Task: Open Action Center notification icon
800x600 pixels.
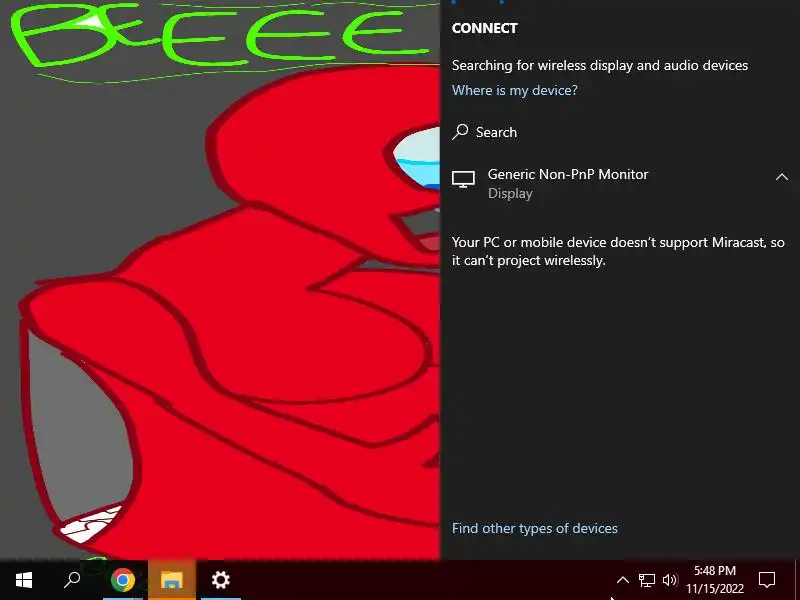Action: [x=767, y=580]
